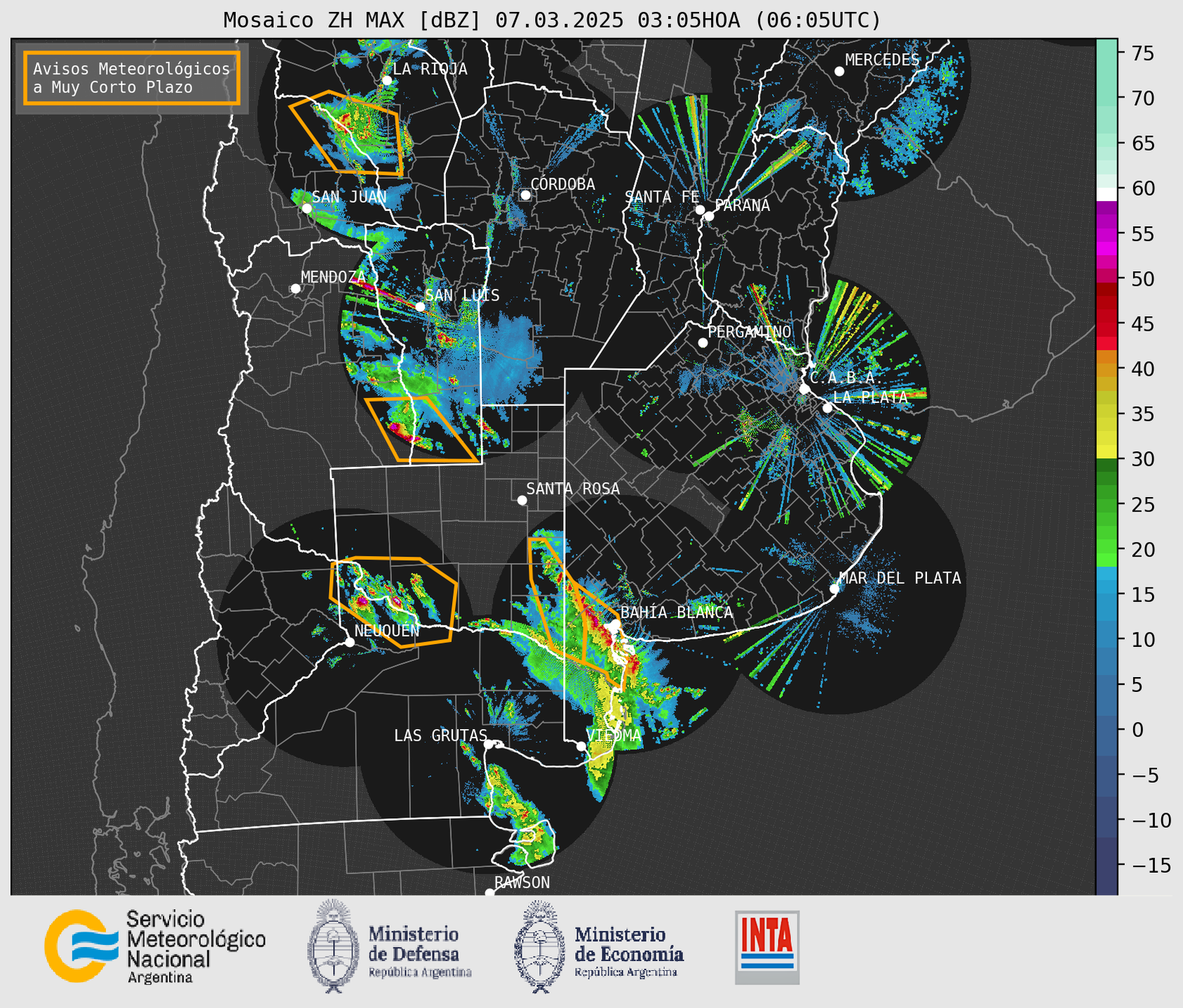1183x1008 pixels.
Task: Click the MAR DEL PLATA label text
Action: pos(900,578)
